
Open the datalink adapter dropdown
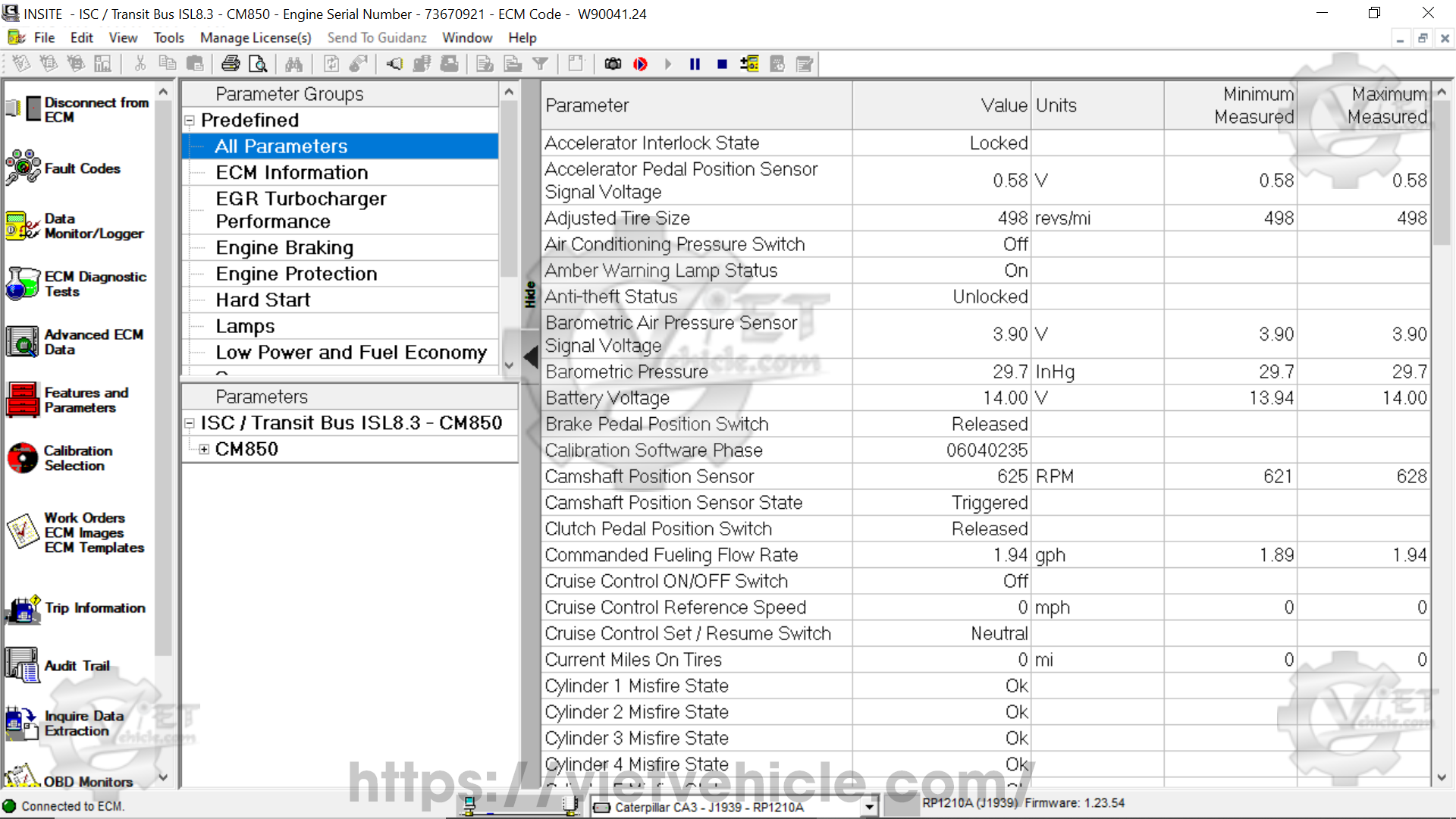pyautogui.click(x=869, y=807)
